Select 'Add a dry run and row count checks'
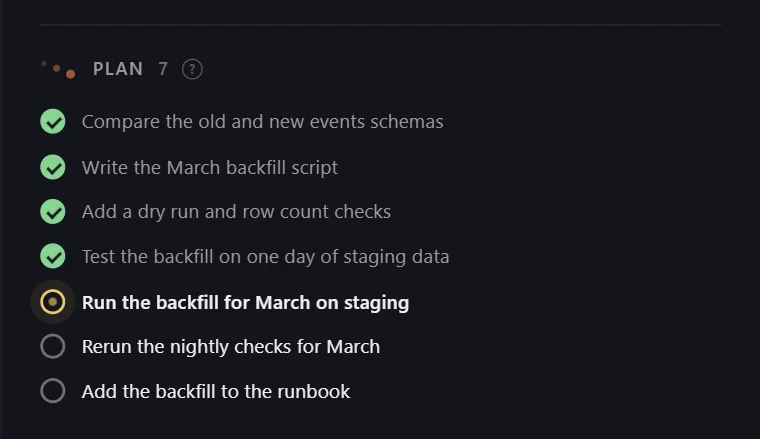Viewport: 760px width, 439px height. click(236, 212)
